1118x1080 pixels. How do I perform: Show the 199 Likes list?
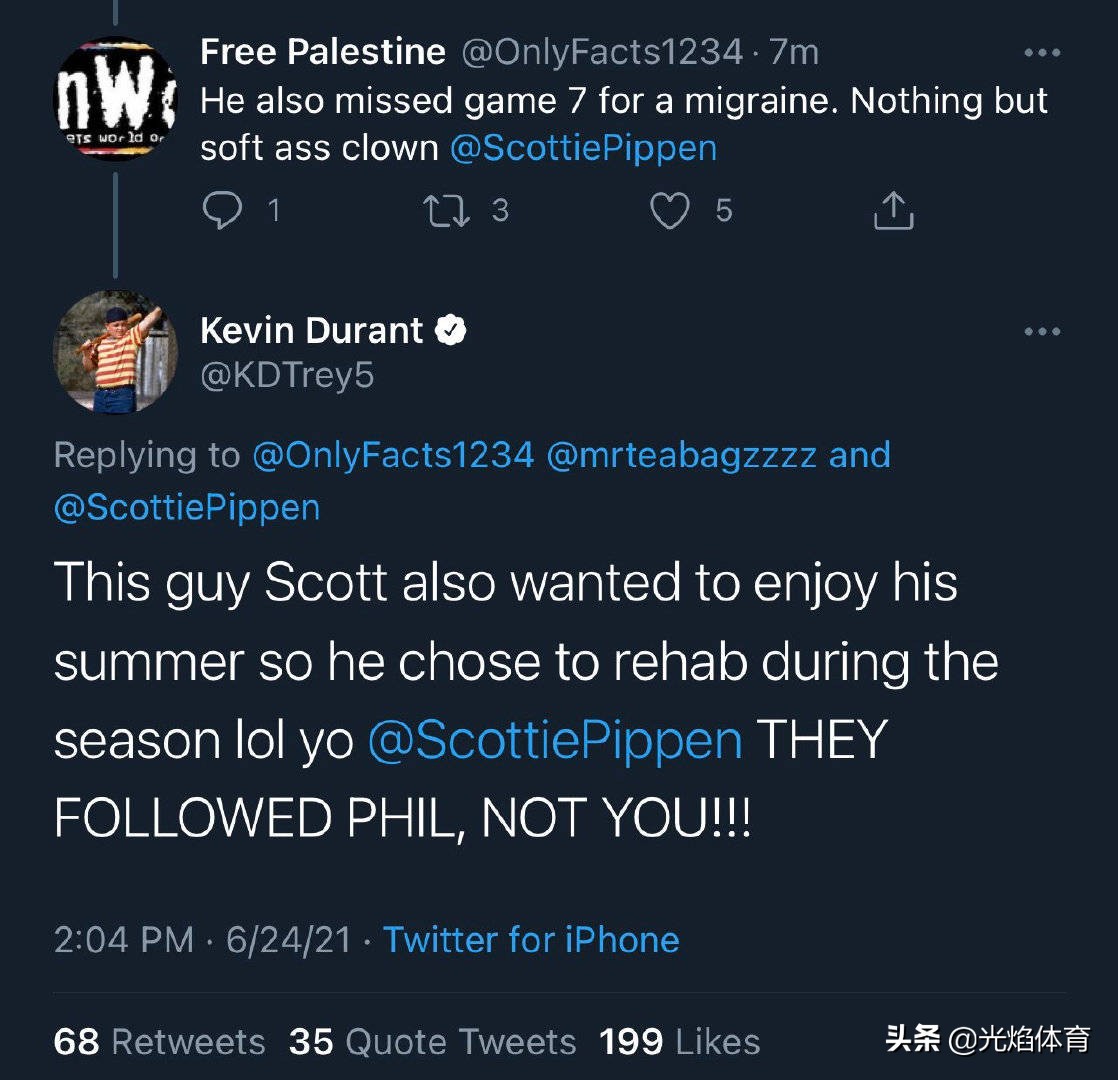[x=679, y=1042]
